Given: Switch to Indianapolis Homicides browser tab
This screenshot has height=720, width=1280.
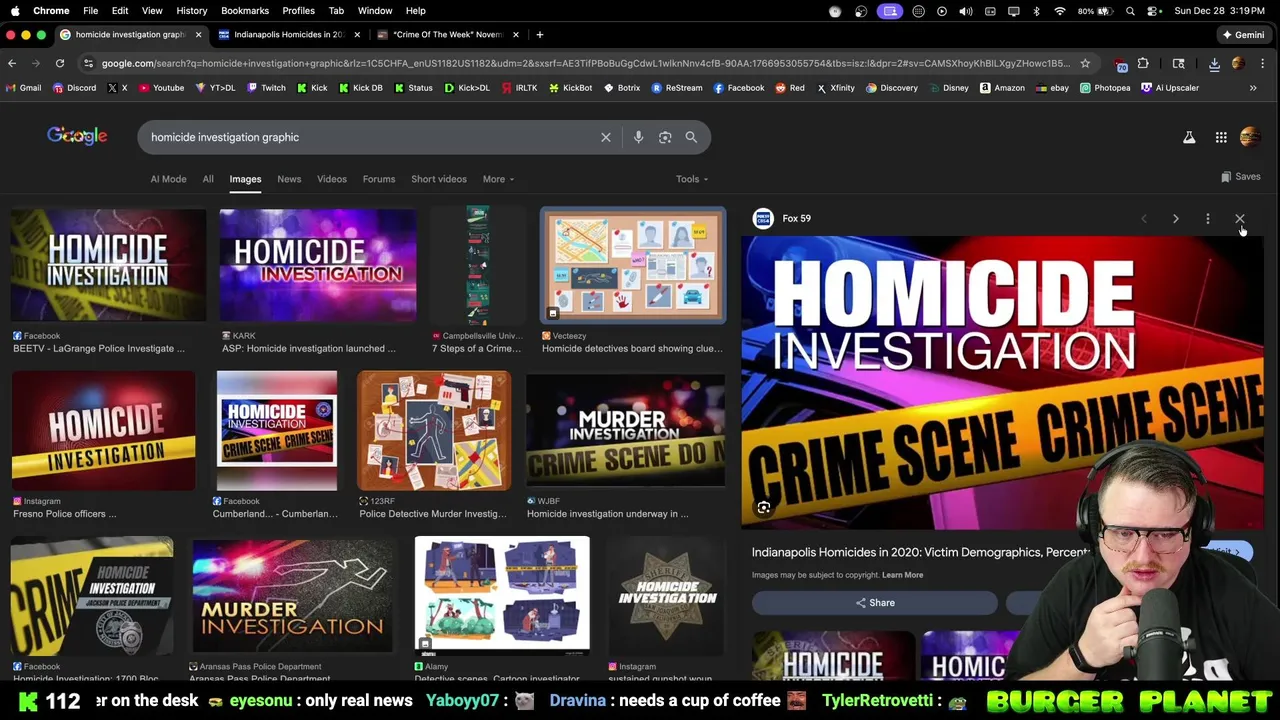Looking at the screenshot, I should [289, 34].
